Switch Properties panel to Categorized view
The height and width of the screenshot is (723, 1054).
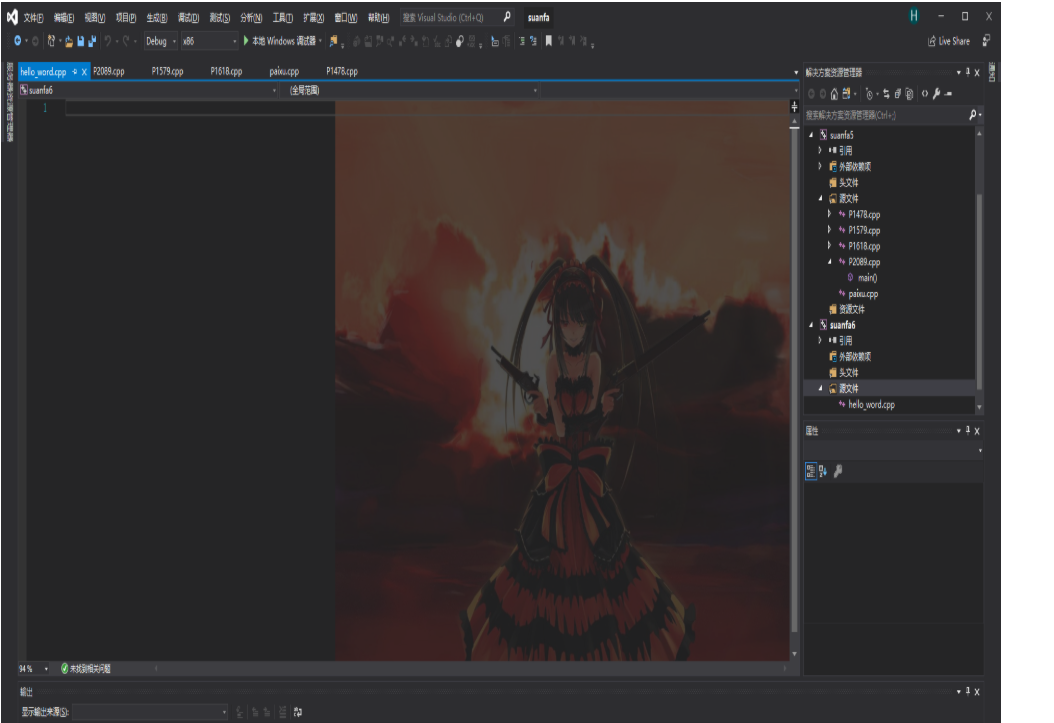coord(811,471)
